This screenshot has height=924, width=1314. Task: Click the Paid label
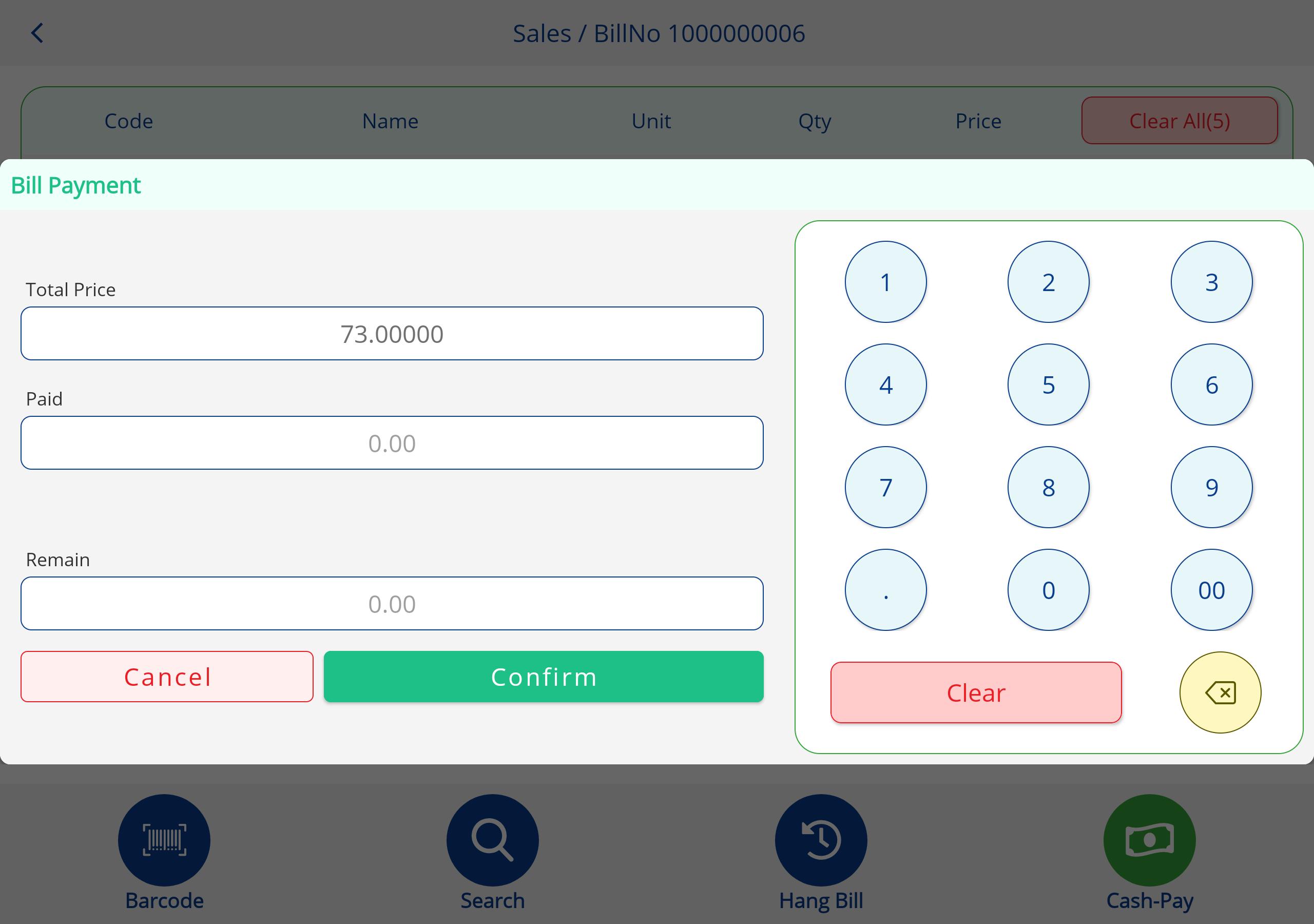[44, 399]
